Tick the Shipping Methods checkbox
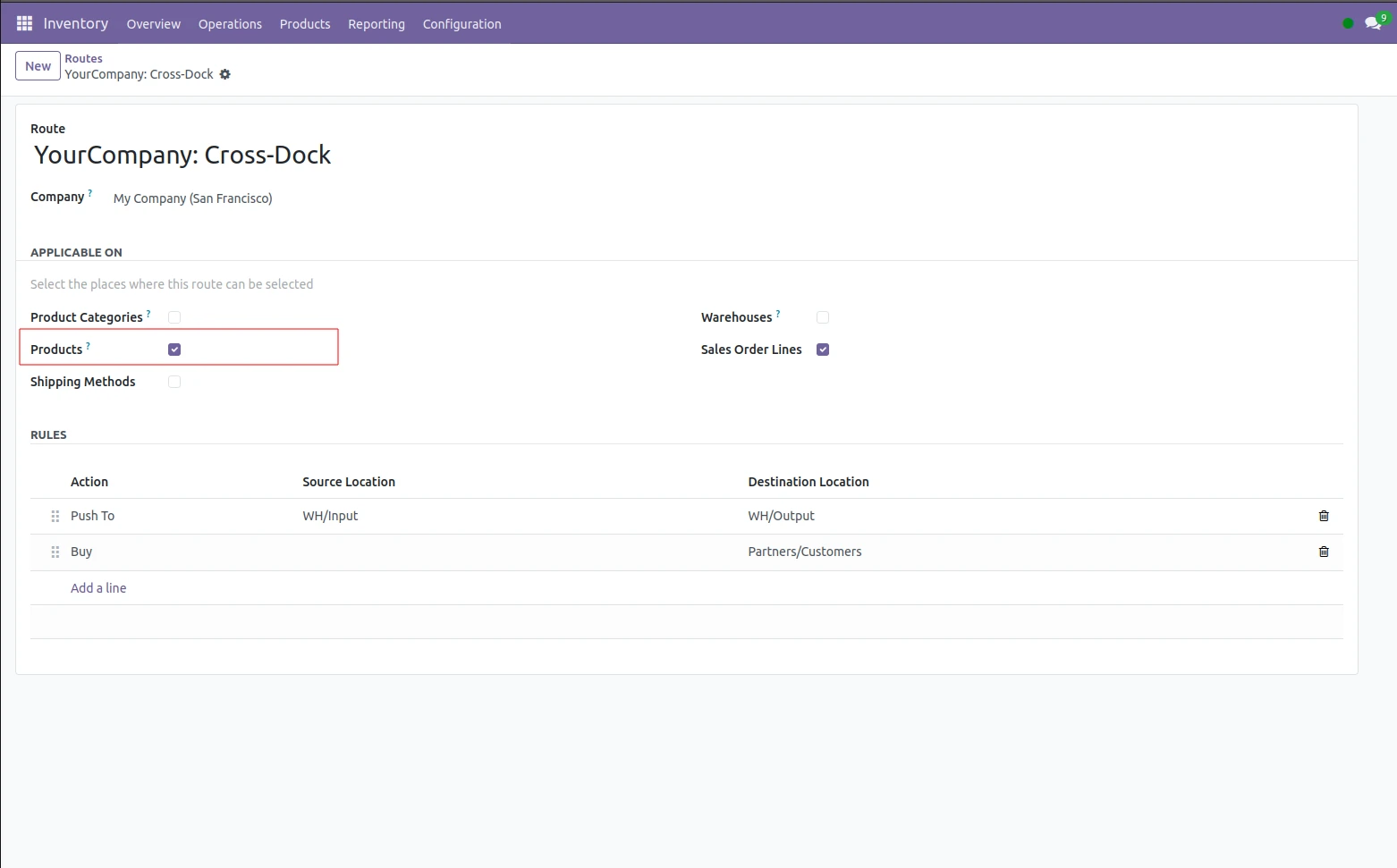Screen dimensions: 1397x868 174,382
